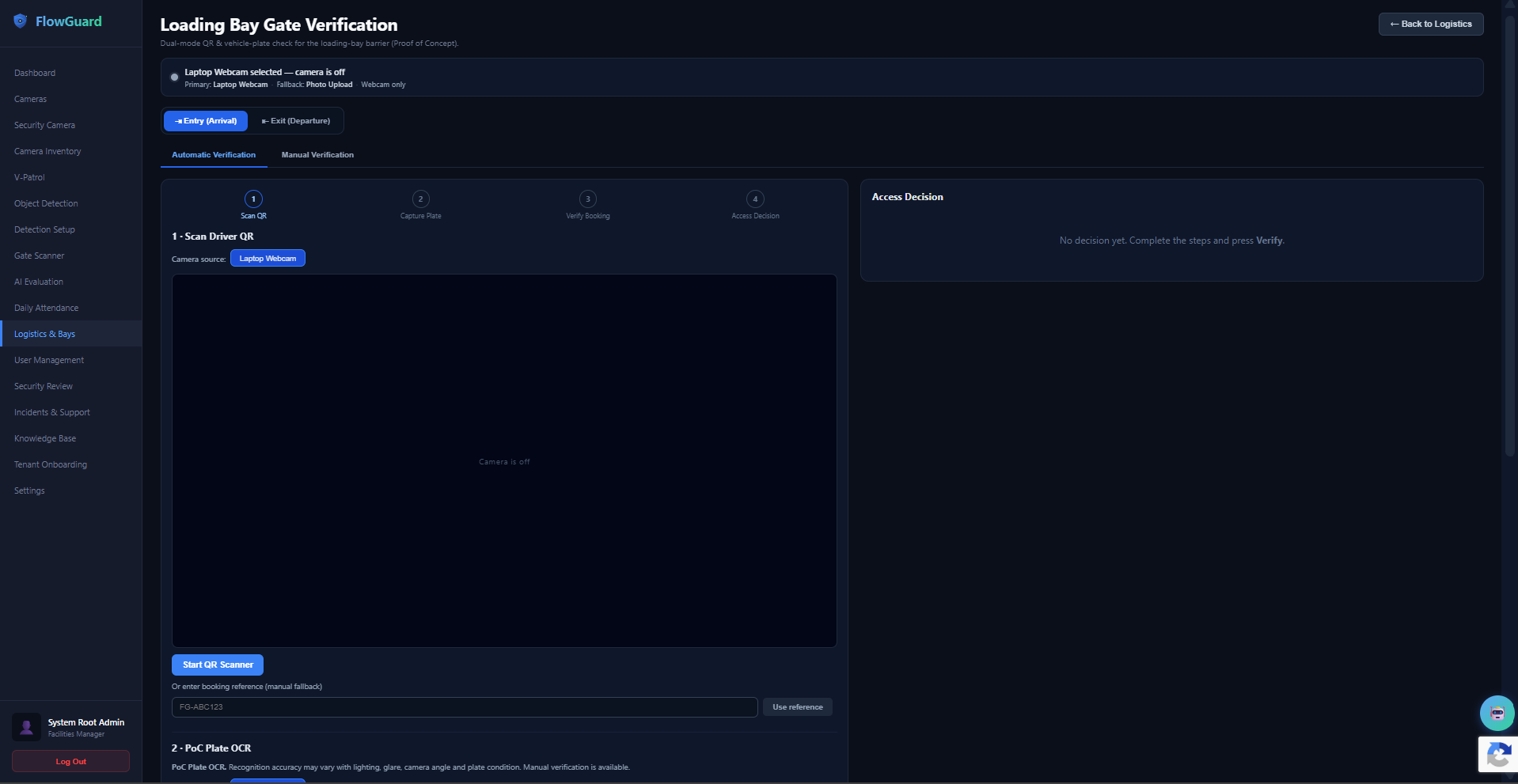Switch to Entry (Arrival) mode
Image resolution: width=1518 pixels, height=784 pixels.
coord(206,121)
